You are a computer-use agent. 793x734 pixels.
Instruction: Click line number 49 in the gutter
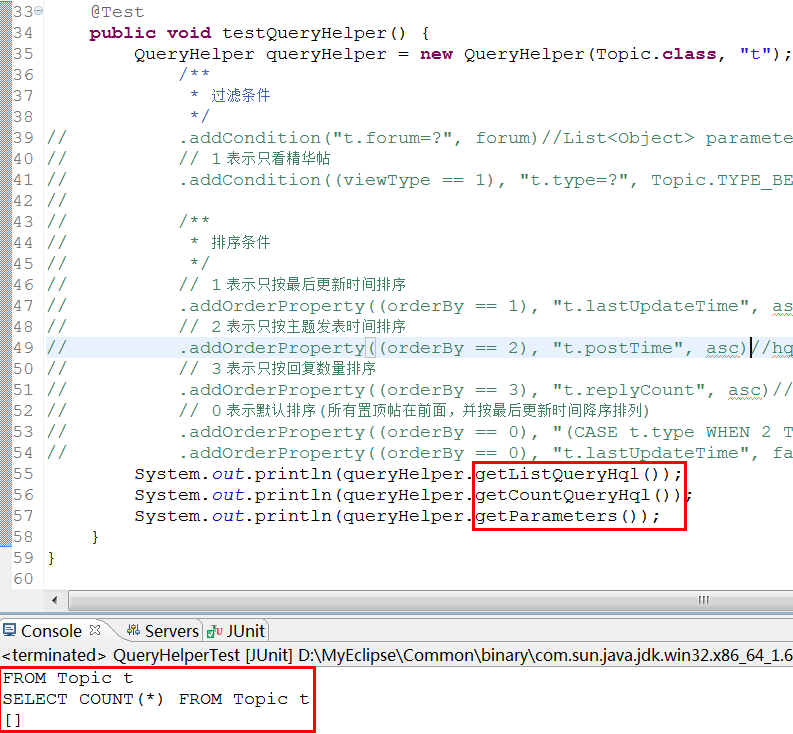[23, 348]
